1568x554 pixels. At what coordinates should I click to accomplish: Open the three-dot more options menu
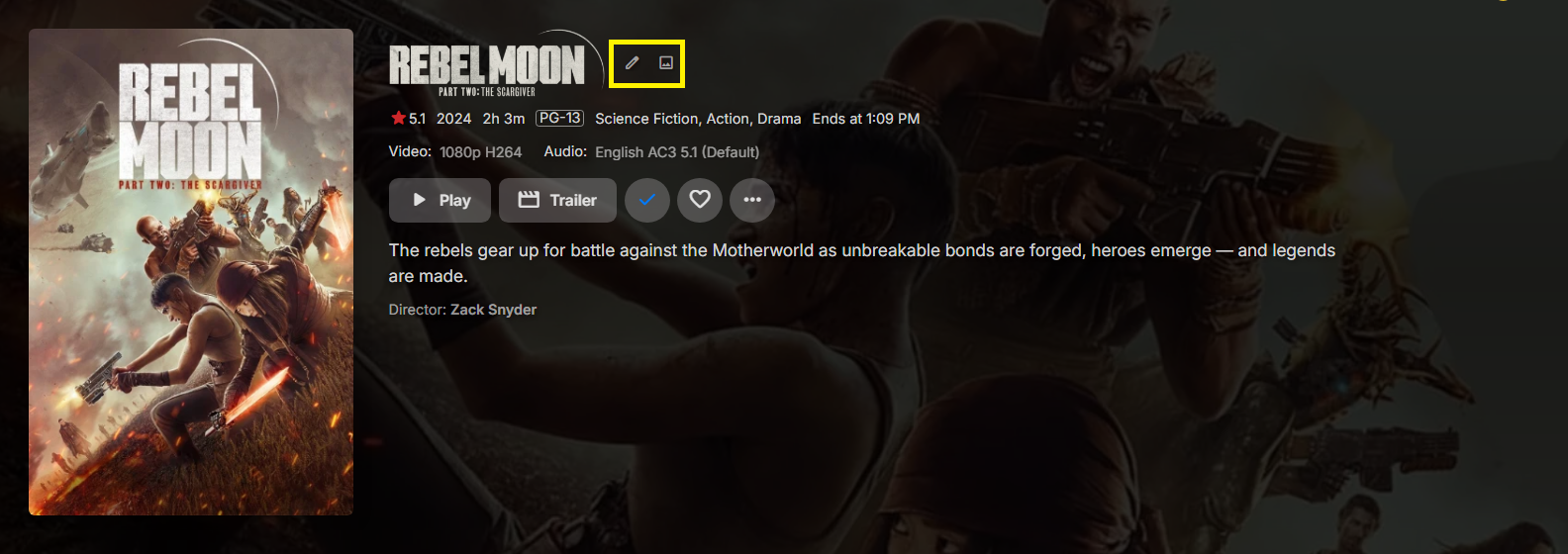[x=752, y=200]
